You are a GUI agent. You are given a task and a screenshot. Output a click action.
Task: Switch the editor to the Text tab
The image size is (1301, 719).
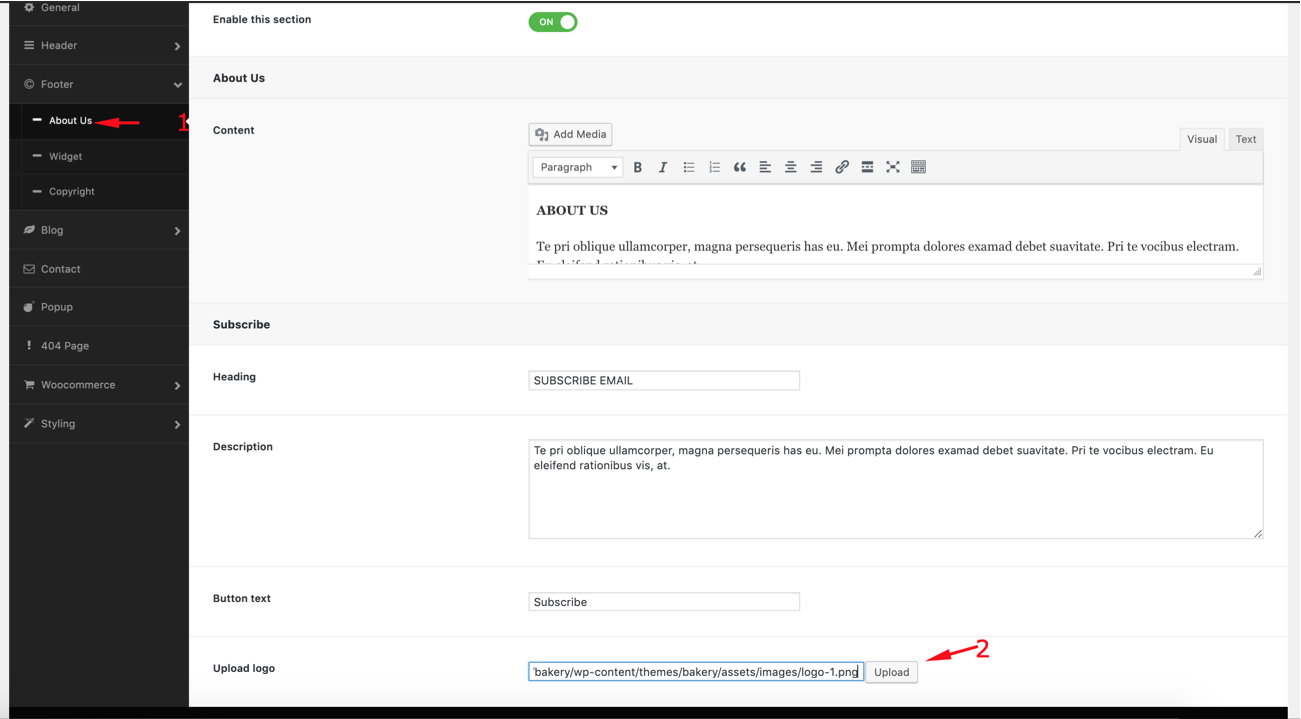pos(1245,140)
